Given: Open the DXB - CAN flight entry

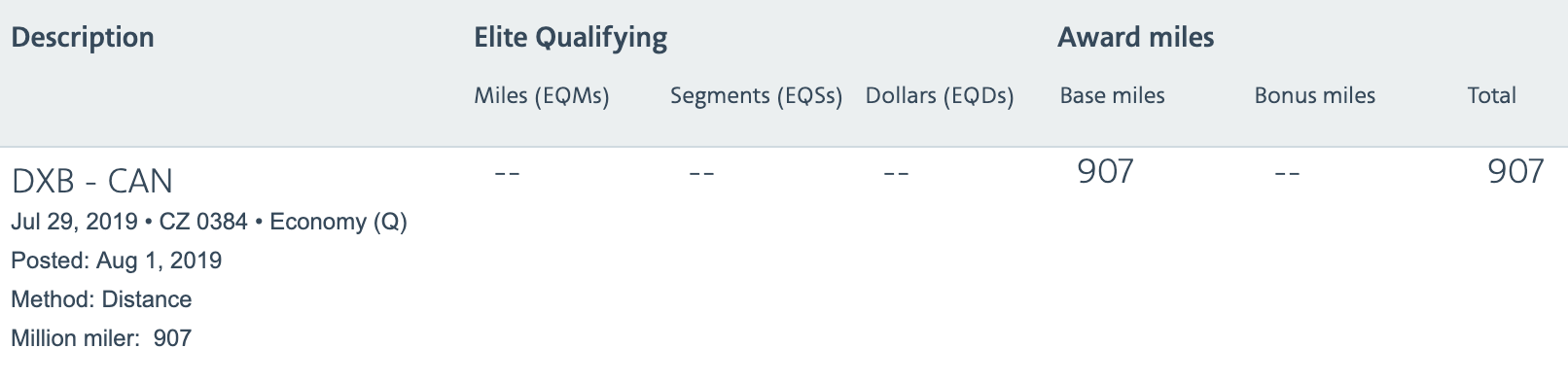Looking at the screenshot, I should 92,181.
